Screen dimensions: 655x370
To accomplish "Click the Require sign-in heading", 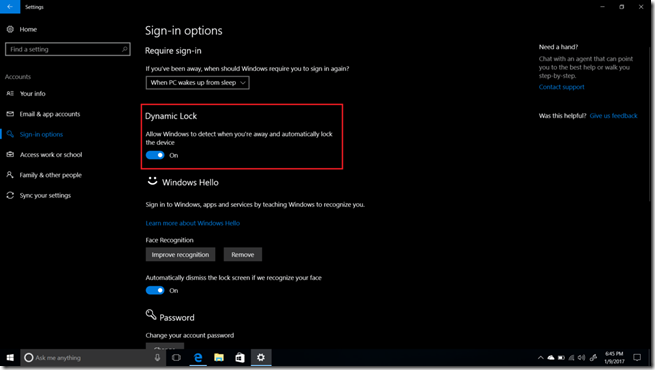I will (x=173, y=51).
